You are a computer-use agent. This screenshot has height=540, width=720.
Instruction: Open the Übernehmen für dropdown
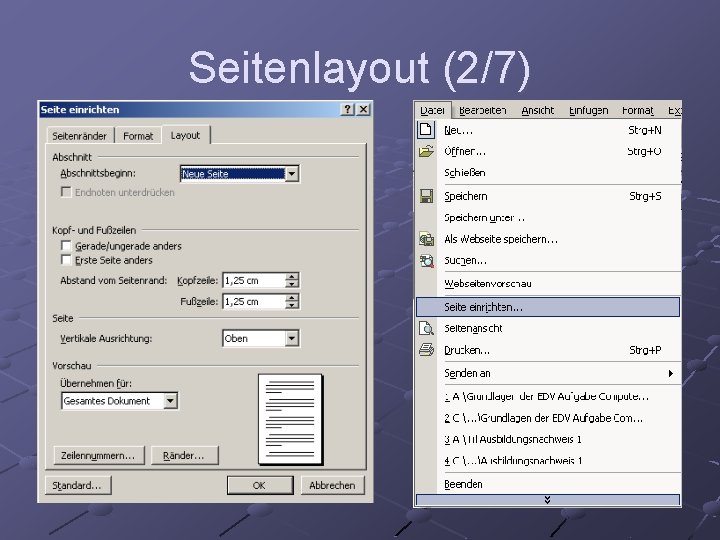(x=170, y=401)
